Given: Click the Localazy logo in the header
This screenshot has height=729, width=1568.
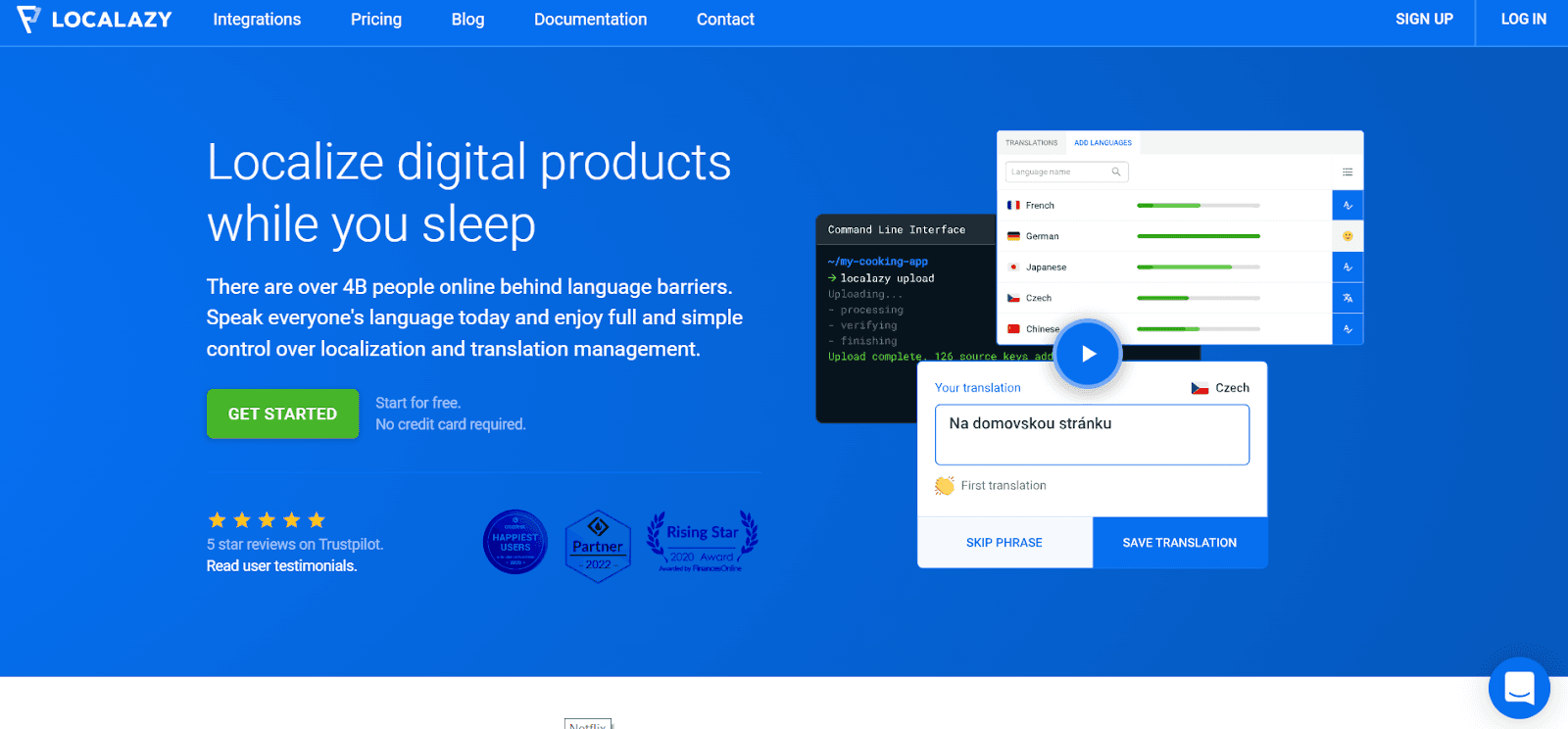Looking at the screenshot, I should pyautogui.click(x=94, y=20).
